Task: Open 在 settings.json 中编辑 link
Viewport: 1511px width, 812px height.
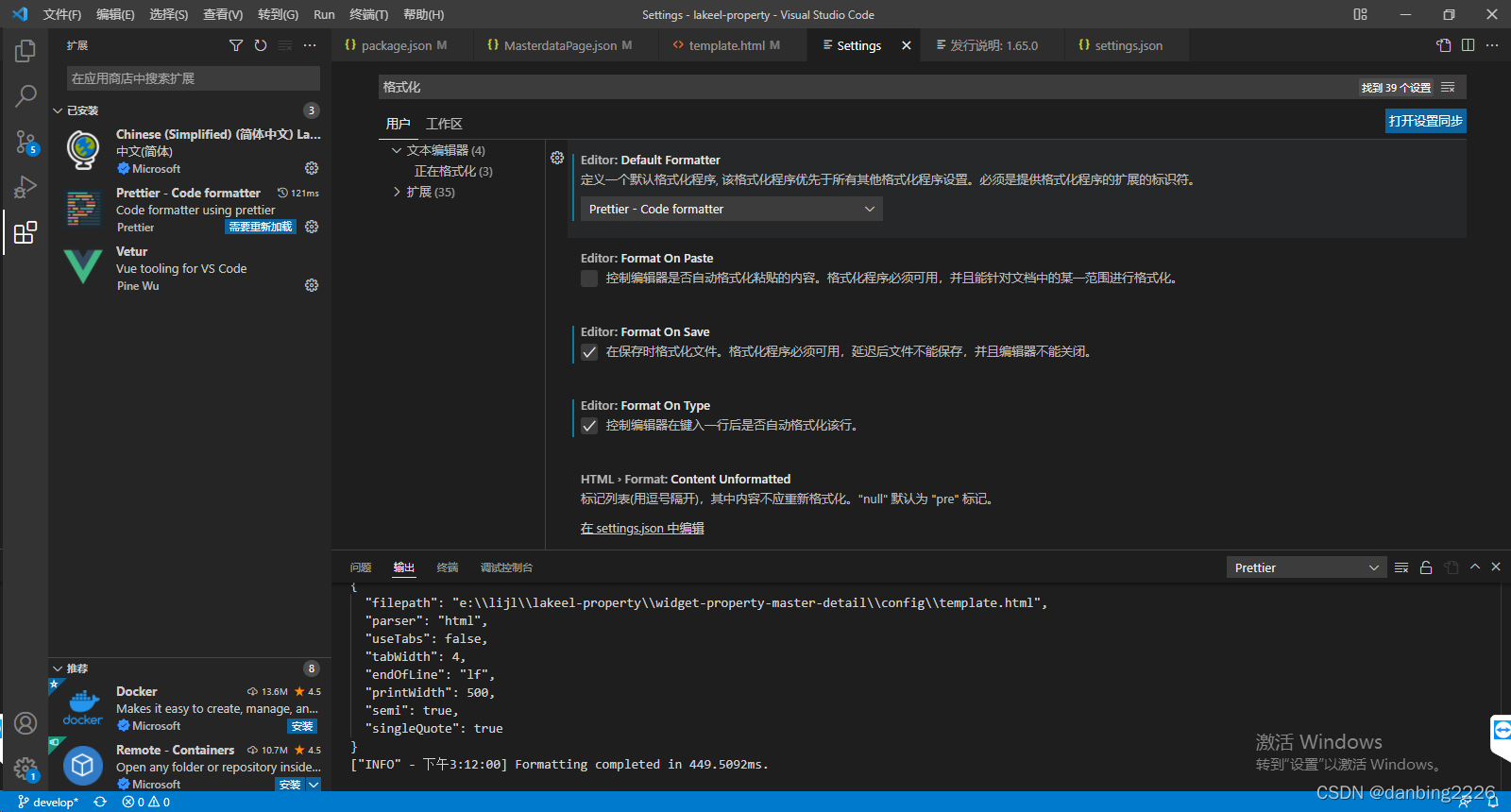Action: 642,528
